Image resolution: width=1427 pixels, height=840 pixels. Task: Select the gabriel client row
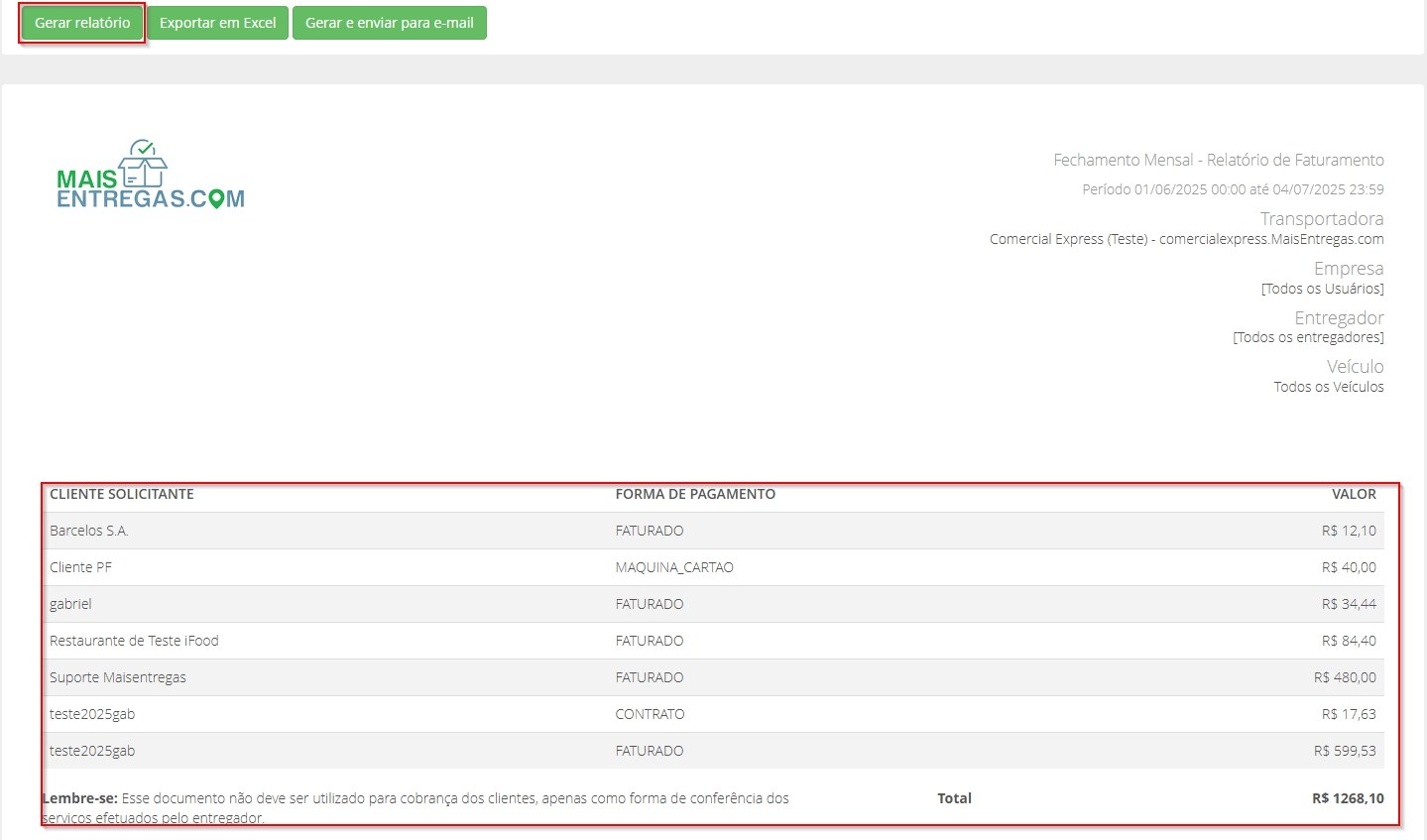(713, 604)
